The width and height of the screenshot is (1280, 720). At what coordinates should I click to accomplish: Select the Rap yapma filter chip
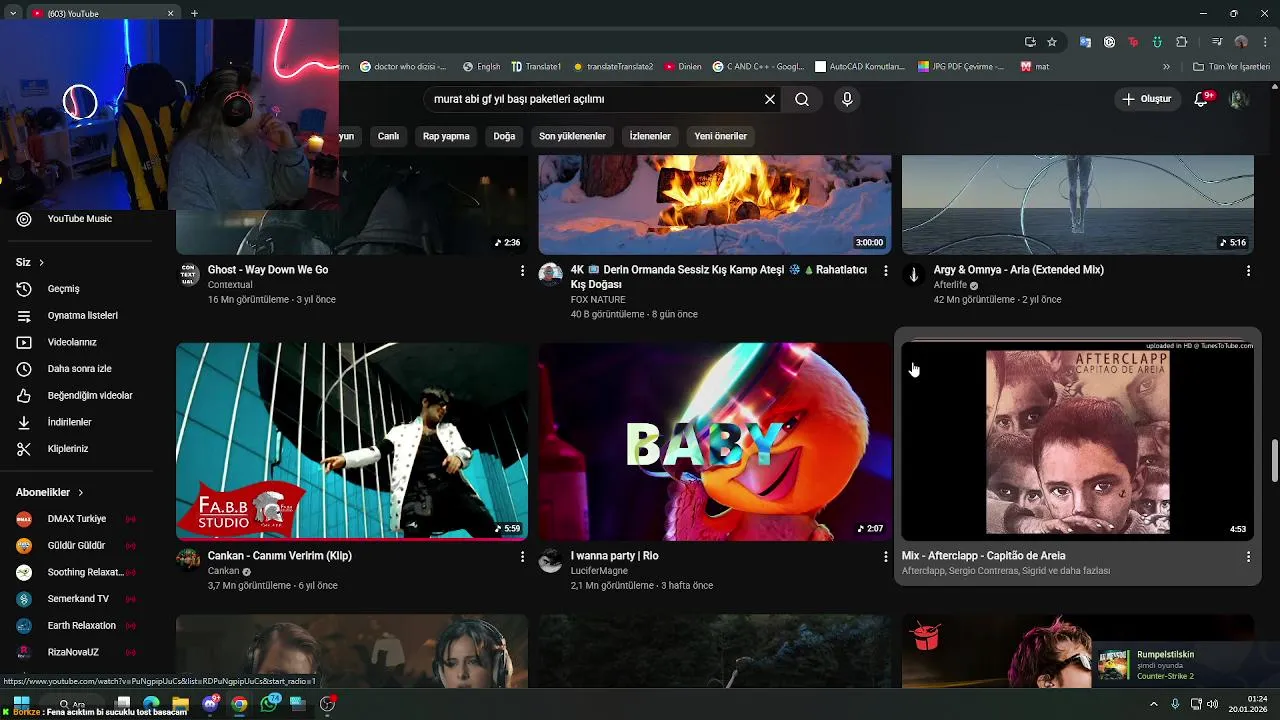(446, 136)
